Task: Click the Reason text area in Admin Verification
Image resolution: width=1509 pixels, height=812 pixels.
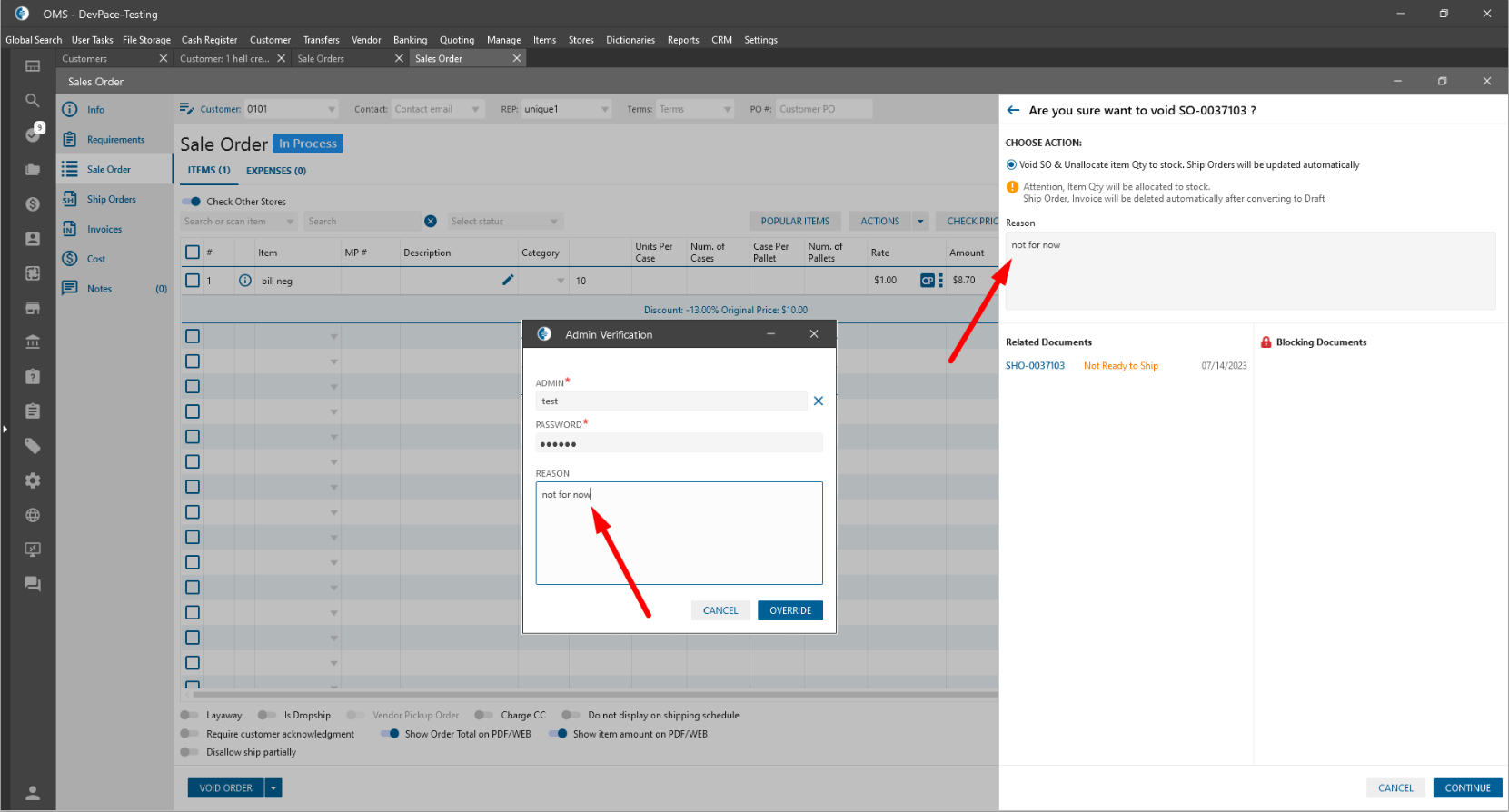Action: pos(680,533)
